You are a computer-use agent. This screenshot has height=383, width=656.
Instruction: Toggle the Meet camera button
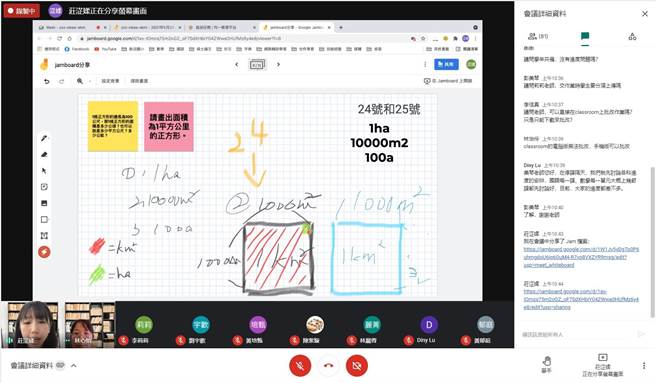pos(357,366)
